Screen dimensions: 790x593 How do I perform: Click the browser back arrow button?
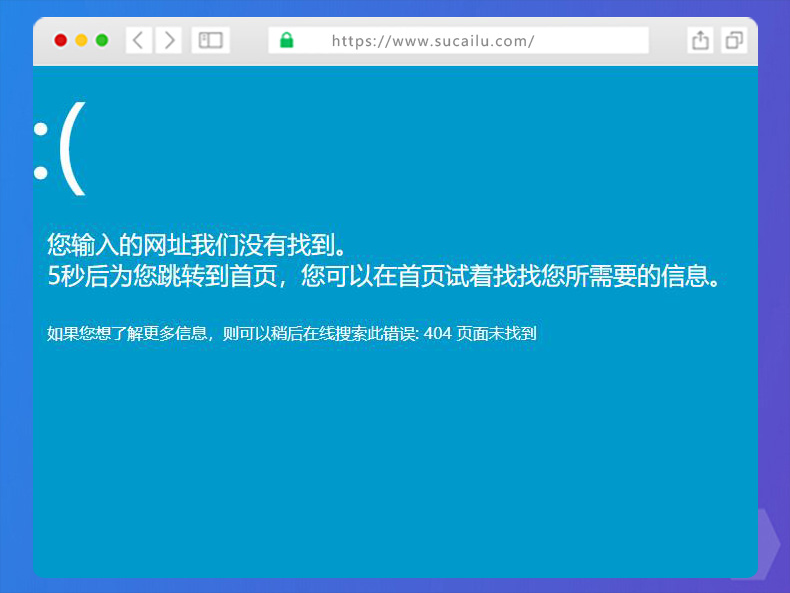138,40
